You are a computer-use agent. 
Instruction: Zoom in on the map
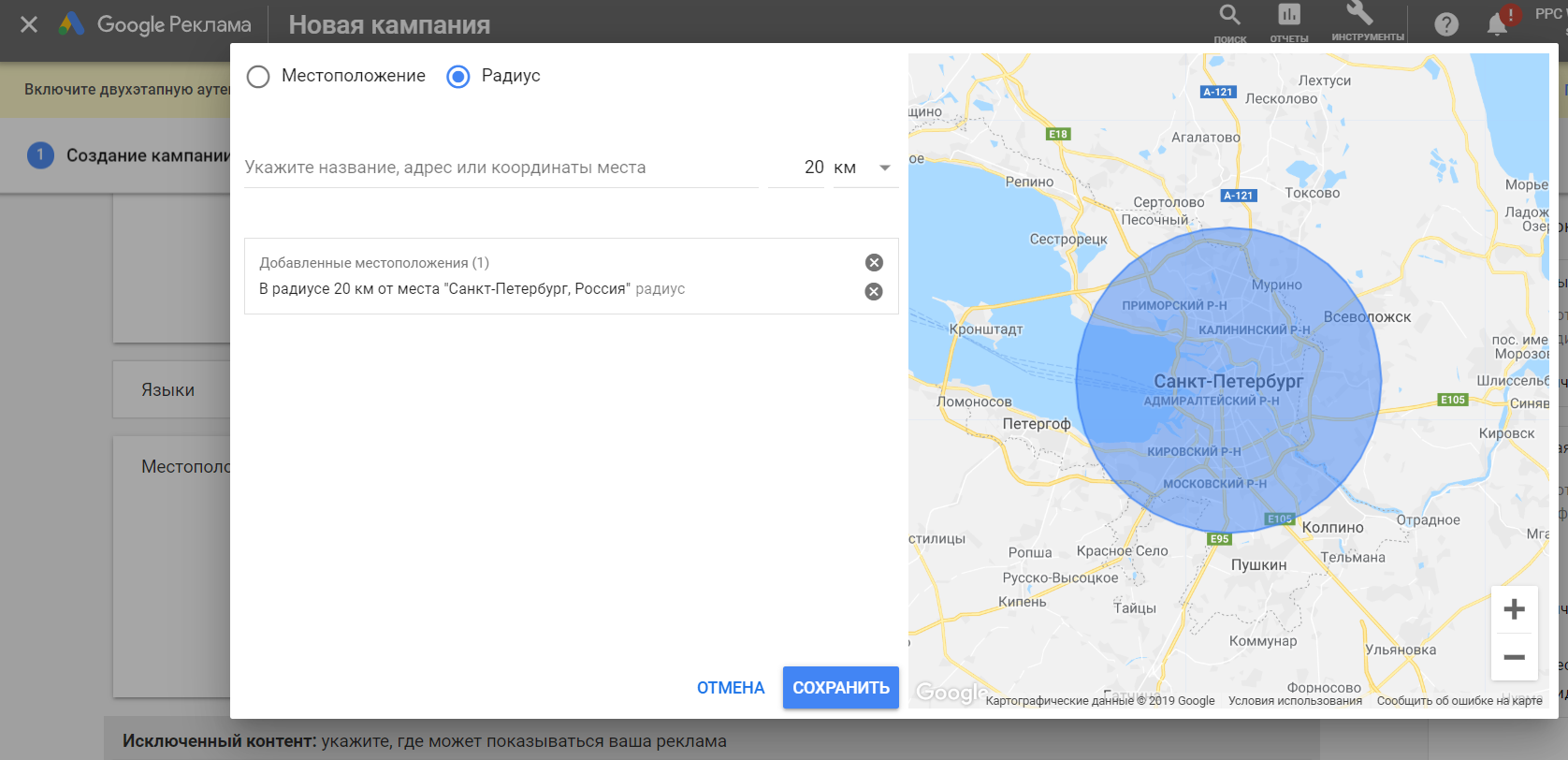[1514, 609]
